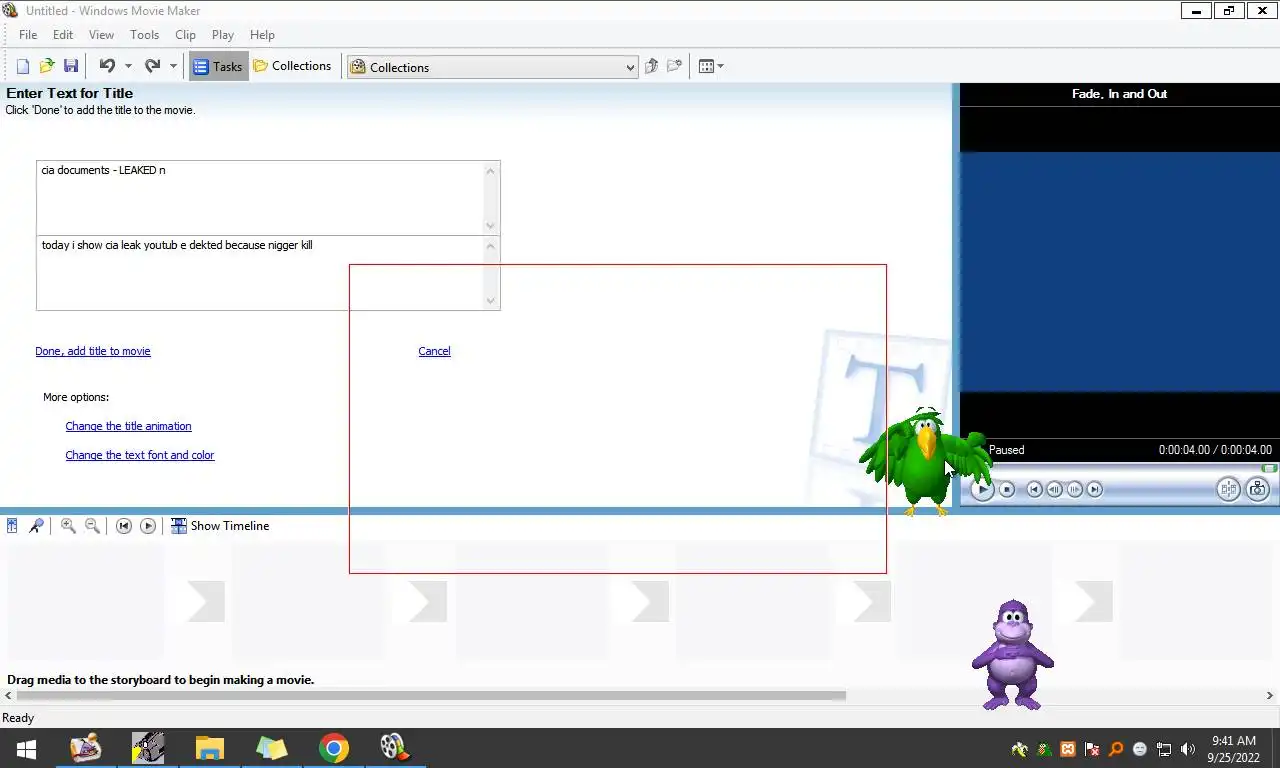Viewport: 1280px width, 768px height.
Task: Open the XAMPP tray icon
Action: 1068,749
